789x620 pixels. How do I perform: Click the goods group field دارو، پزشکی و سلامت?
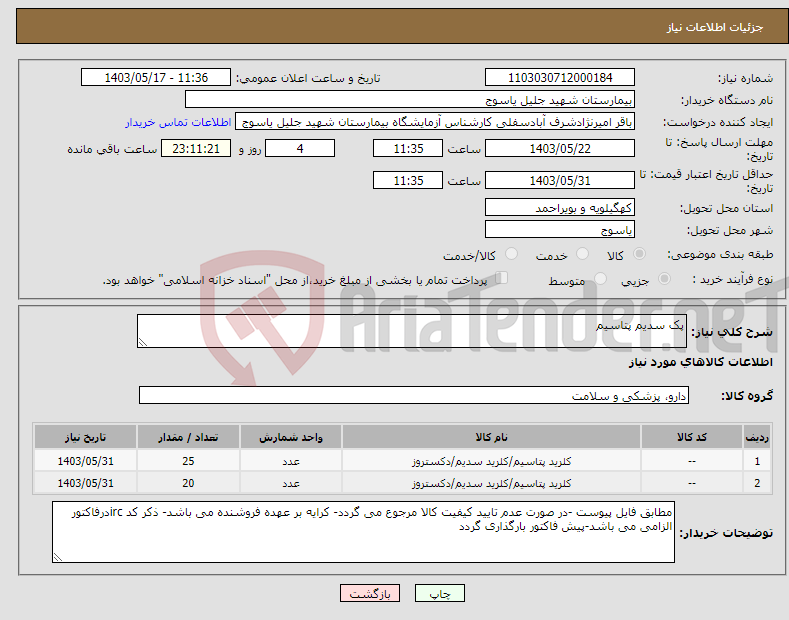tap(414, 396)
